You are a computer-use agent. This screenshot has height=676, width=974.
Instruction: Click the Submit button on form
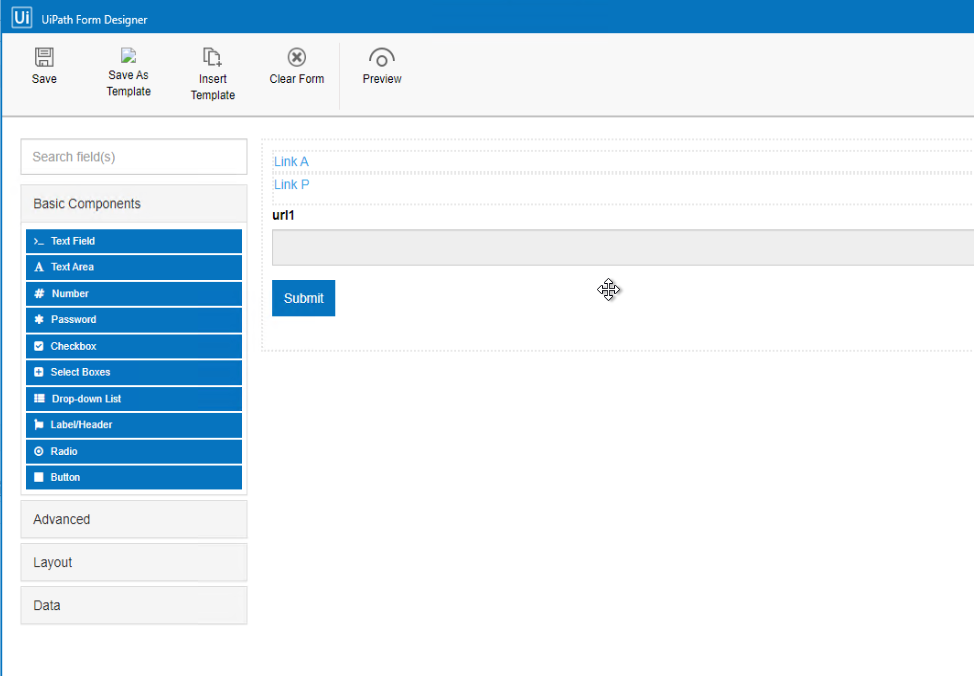[304, 298]
